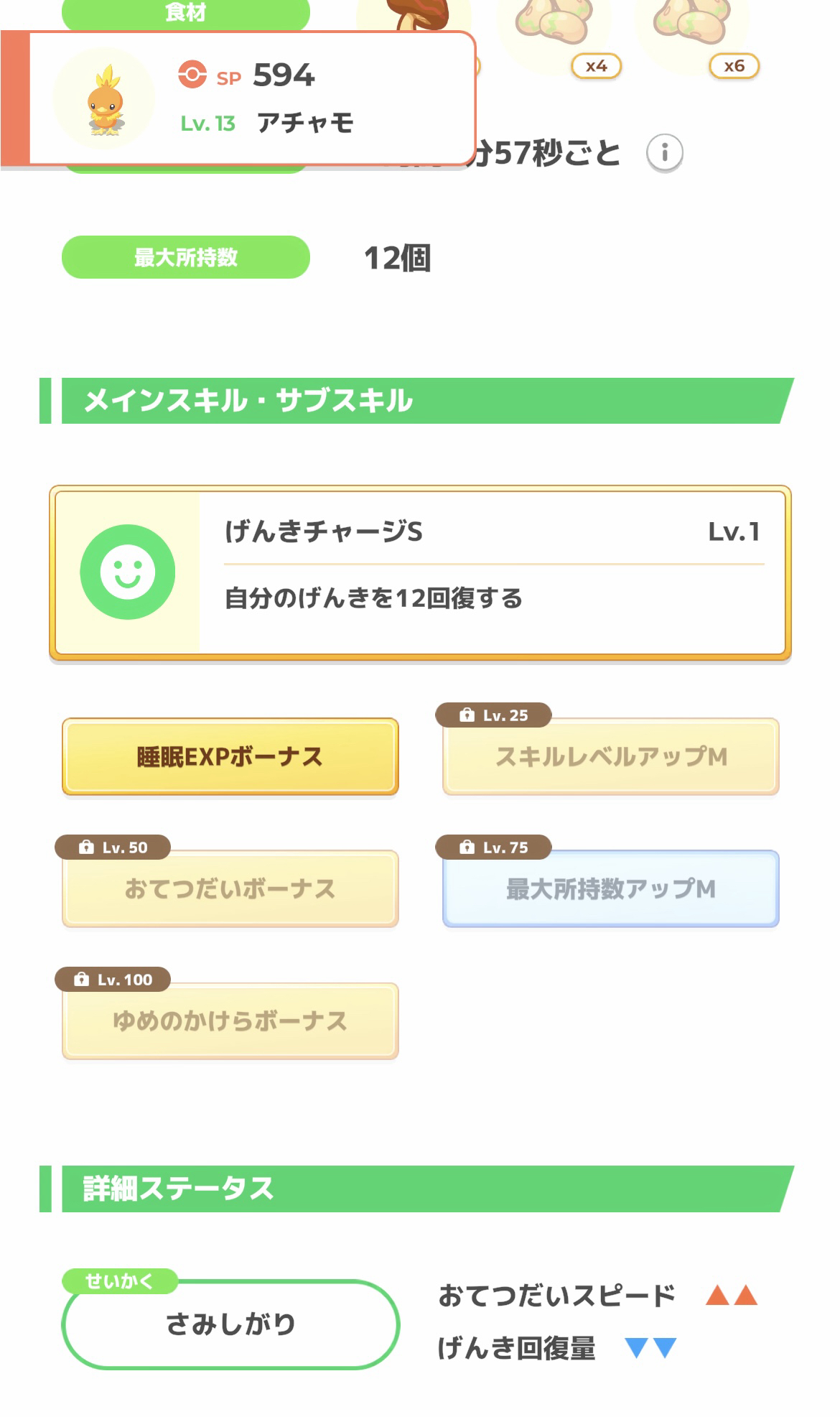Tap the lock icon on Lv. 100 badge
840x1417 pixels.
point(82,980)
